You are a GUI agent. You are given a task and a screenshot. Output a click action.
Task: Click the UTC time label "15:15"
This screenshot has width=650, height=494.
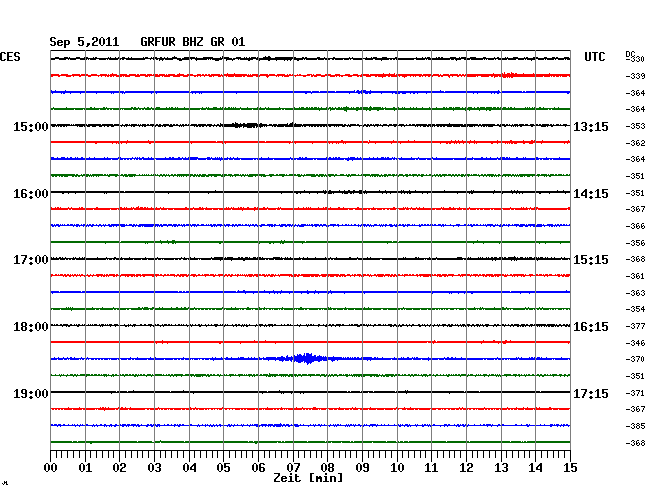click(x=591, y=260)
